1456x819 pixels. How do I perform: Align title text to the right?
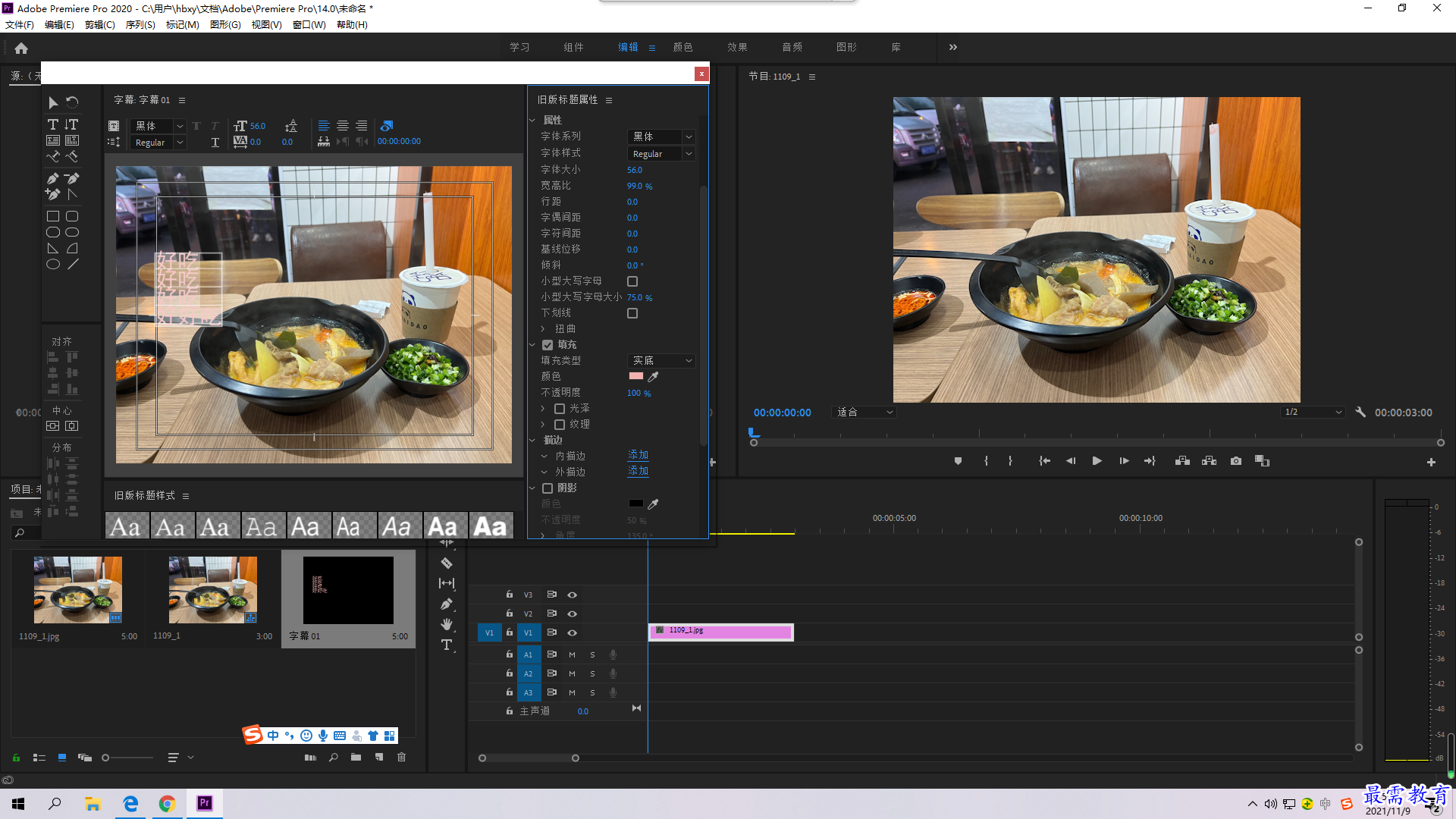click(362, 126)
